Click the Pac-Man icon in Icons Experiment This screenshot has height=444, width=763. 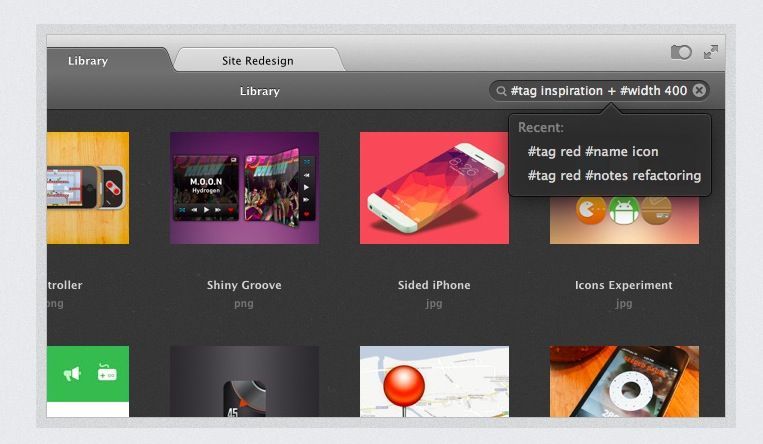click(591, 211)
